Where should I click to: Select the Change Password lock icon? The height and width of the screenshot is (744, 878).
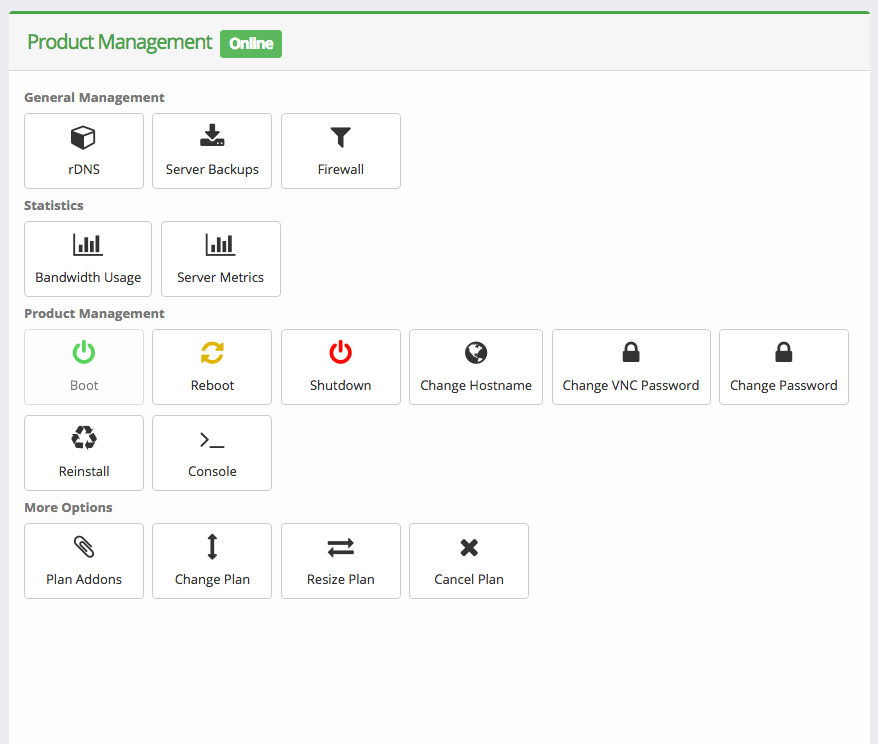784,352
